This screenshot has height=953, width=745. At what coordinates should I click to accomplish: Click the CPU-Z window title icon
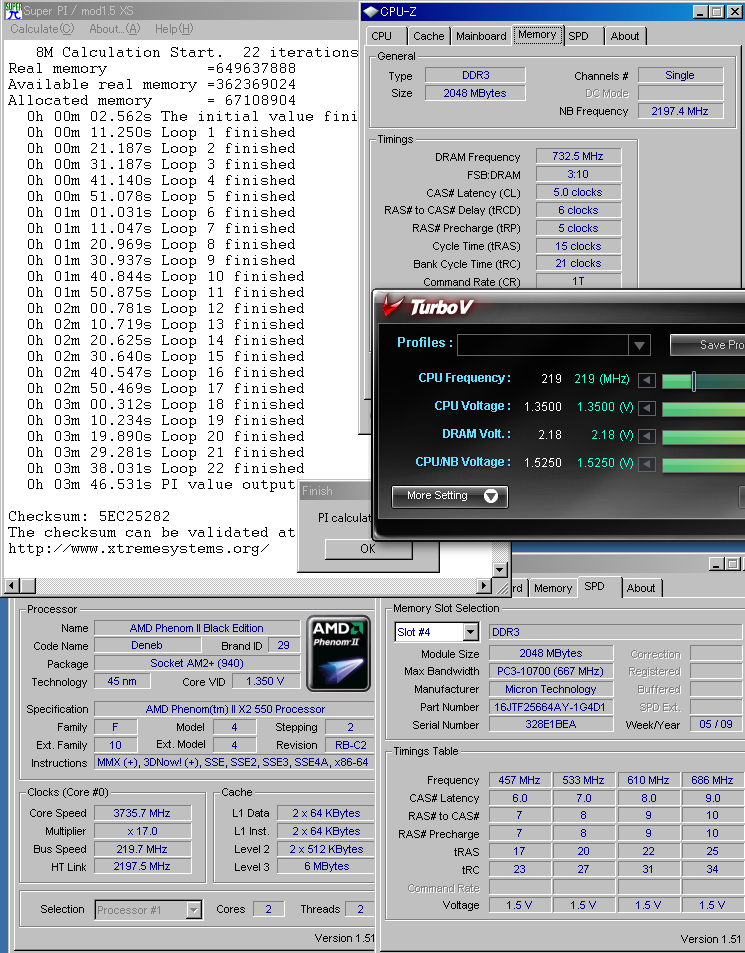tap(371, 12)
